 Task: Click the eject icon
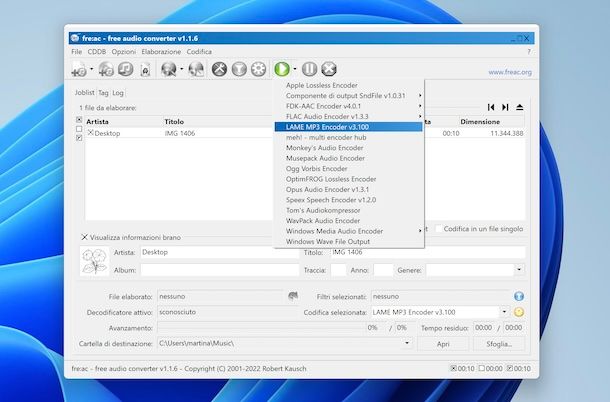coord(520,107)
